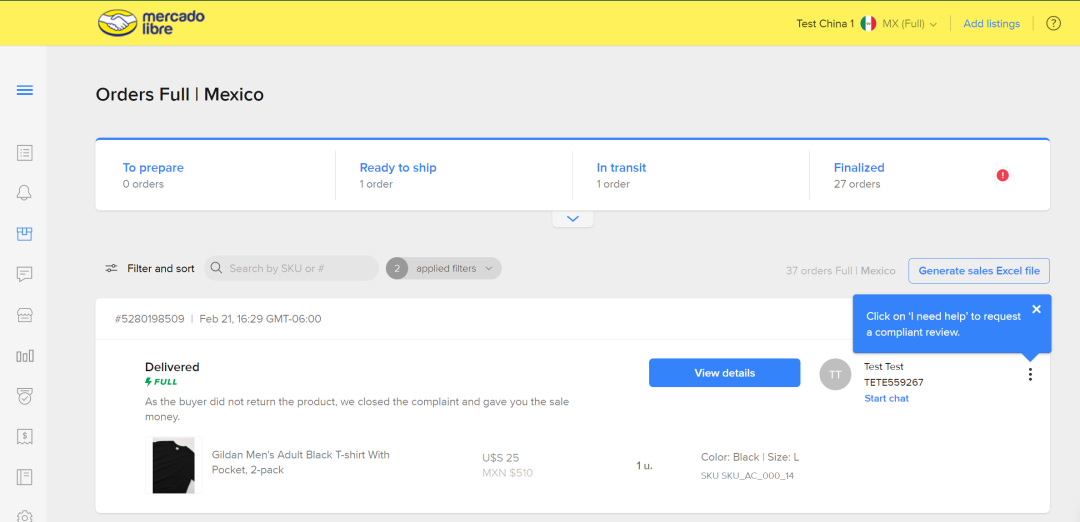Click the Search by SKU input field
The width and height of the screenshot is (1080, 522).
pos(295,268)
